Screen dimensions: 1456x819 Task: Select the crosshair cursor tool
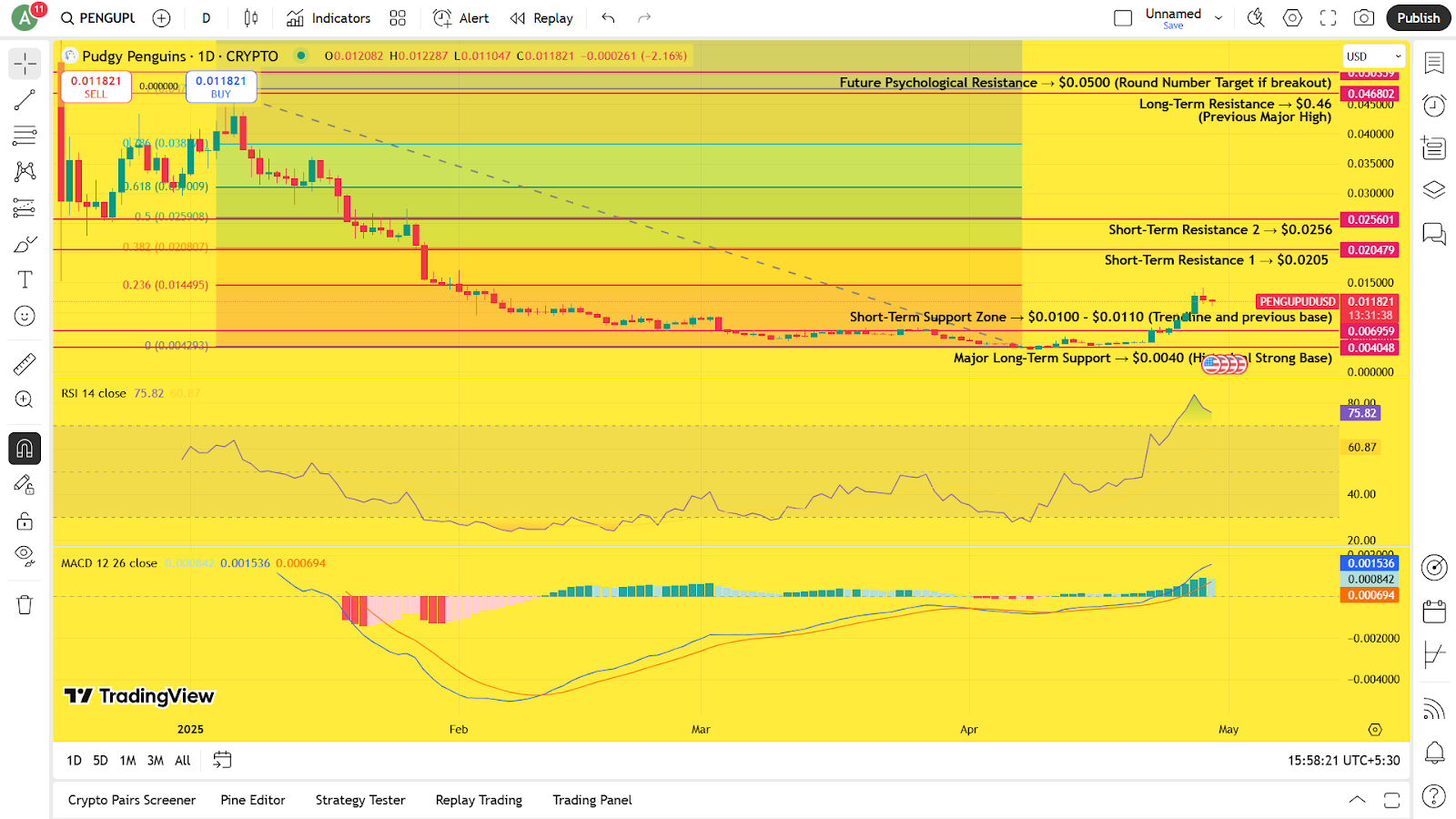click(25, 64)
